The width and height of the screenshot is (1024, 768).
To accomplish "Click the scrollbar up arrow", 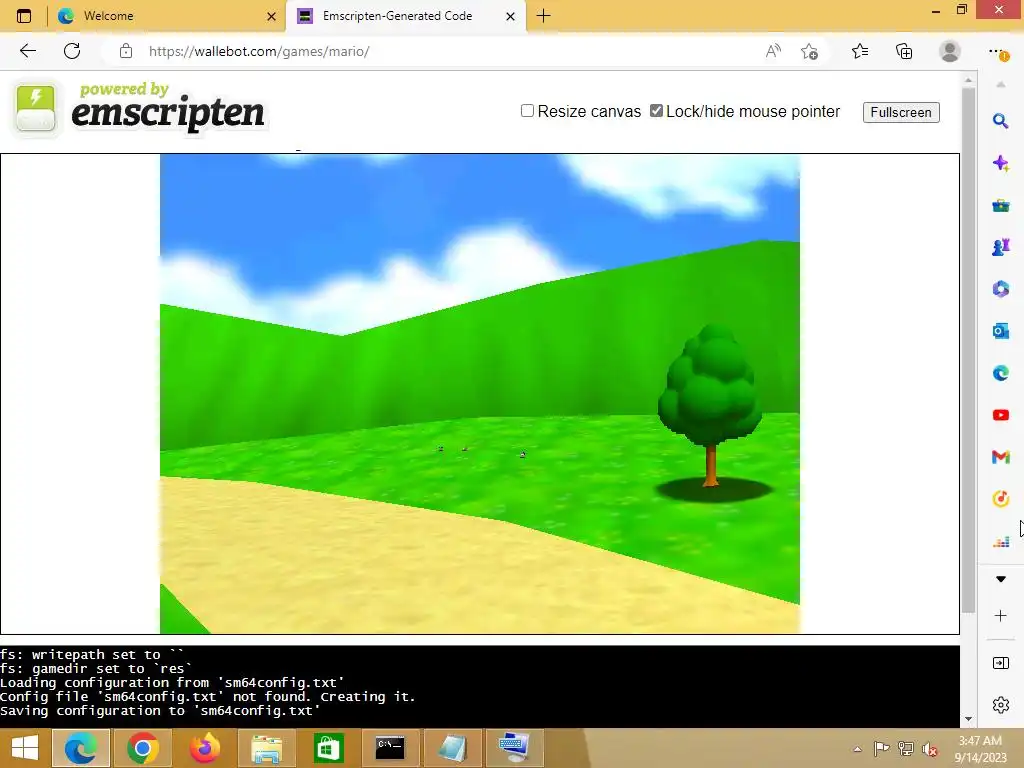I will [968, 80].
